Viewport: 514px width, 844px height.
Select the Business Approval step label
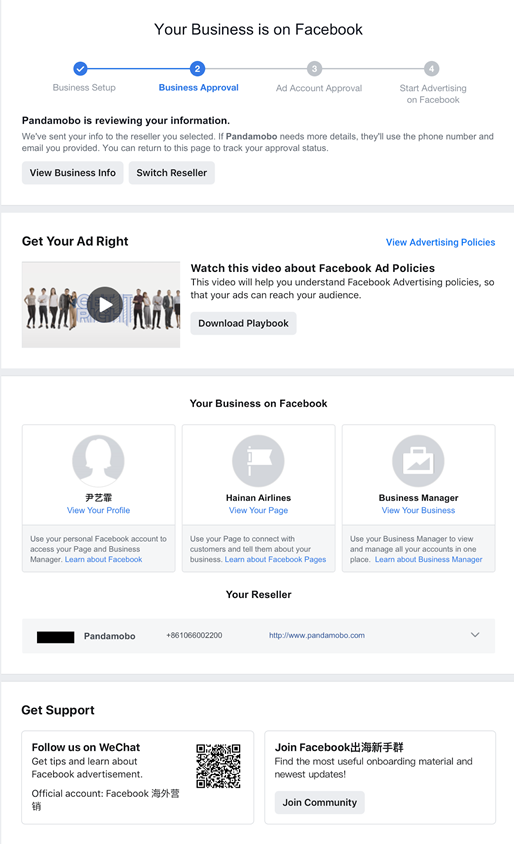(198, 88)
